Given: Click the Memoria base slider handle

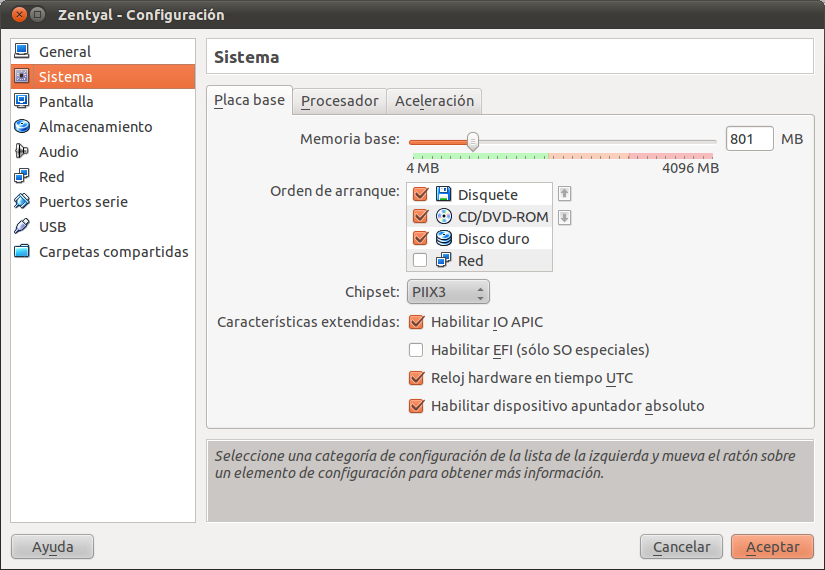Looking at the screenshot, I should [472, 142].
